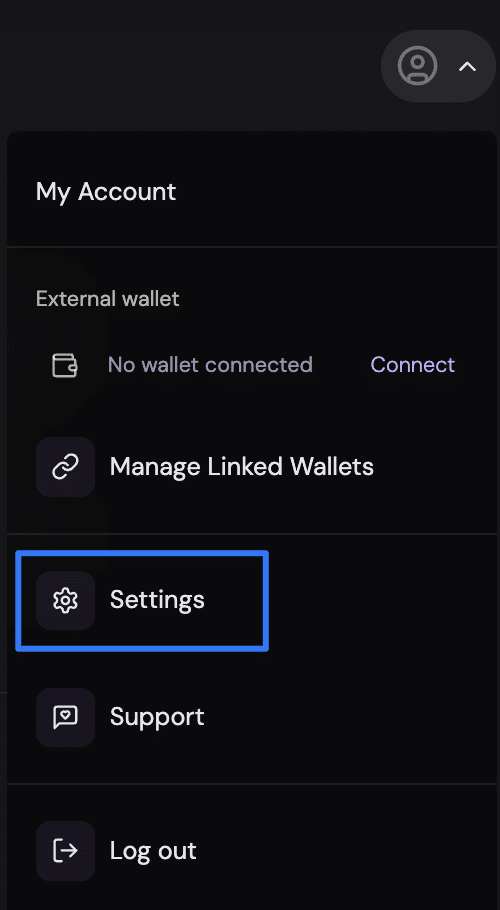Select the Log out text
This screenshot has width=500, height=910.
[153, 851]
